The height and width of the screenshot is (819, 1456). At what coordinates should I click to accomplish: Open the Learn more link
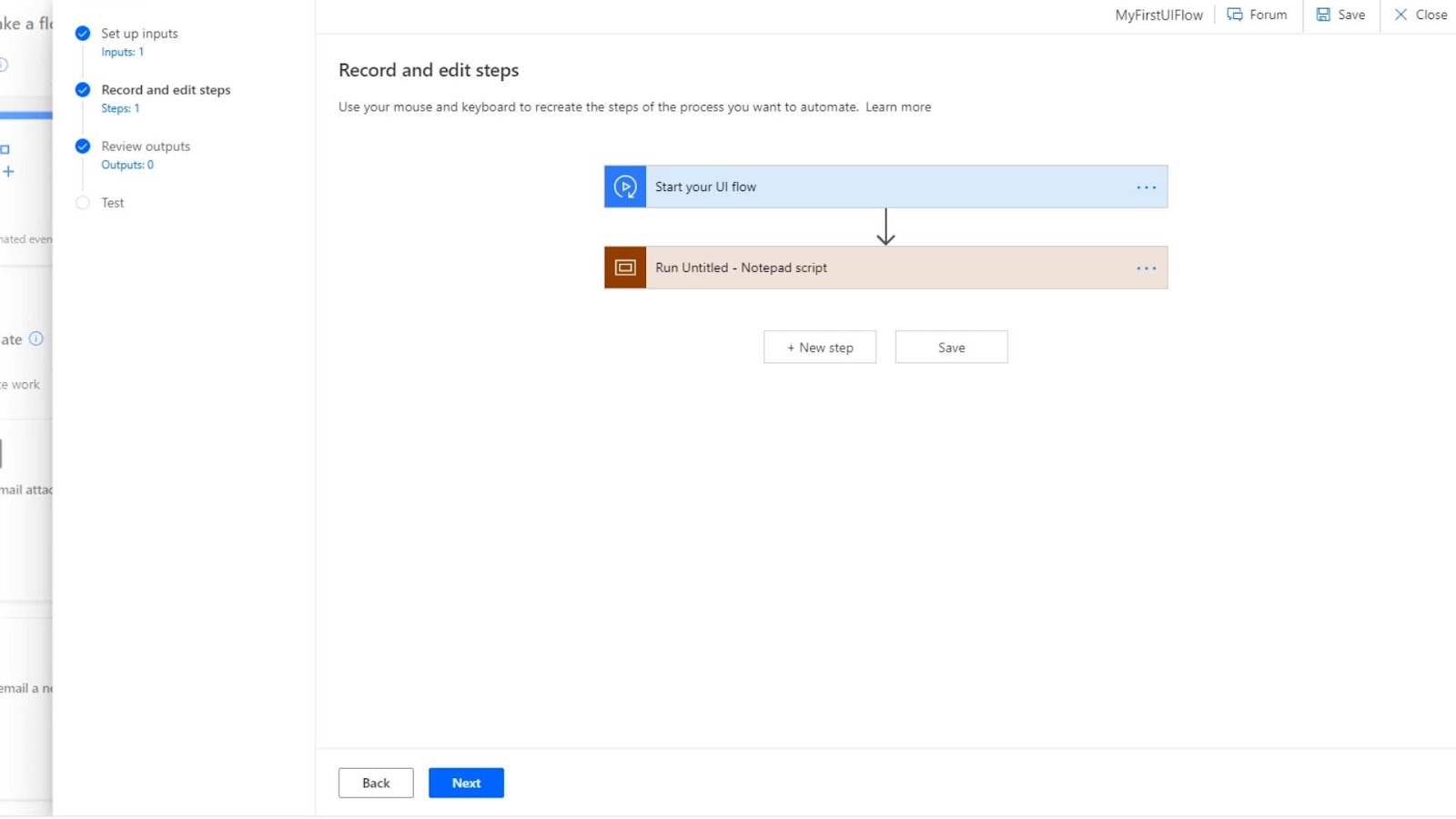tap(898, 107)
